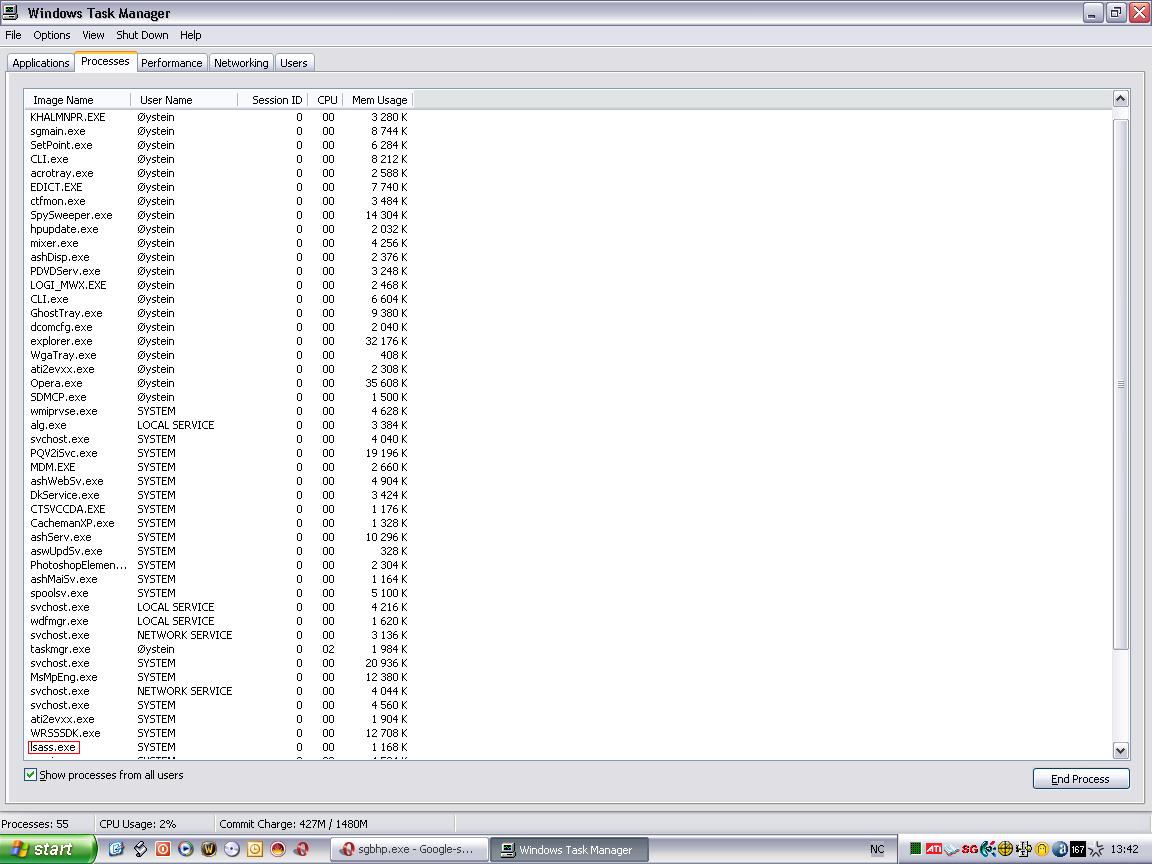The width and height of the screenshot is (1152, 864).
Task: Open the Start menu
Action: click(48, 849)
